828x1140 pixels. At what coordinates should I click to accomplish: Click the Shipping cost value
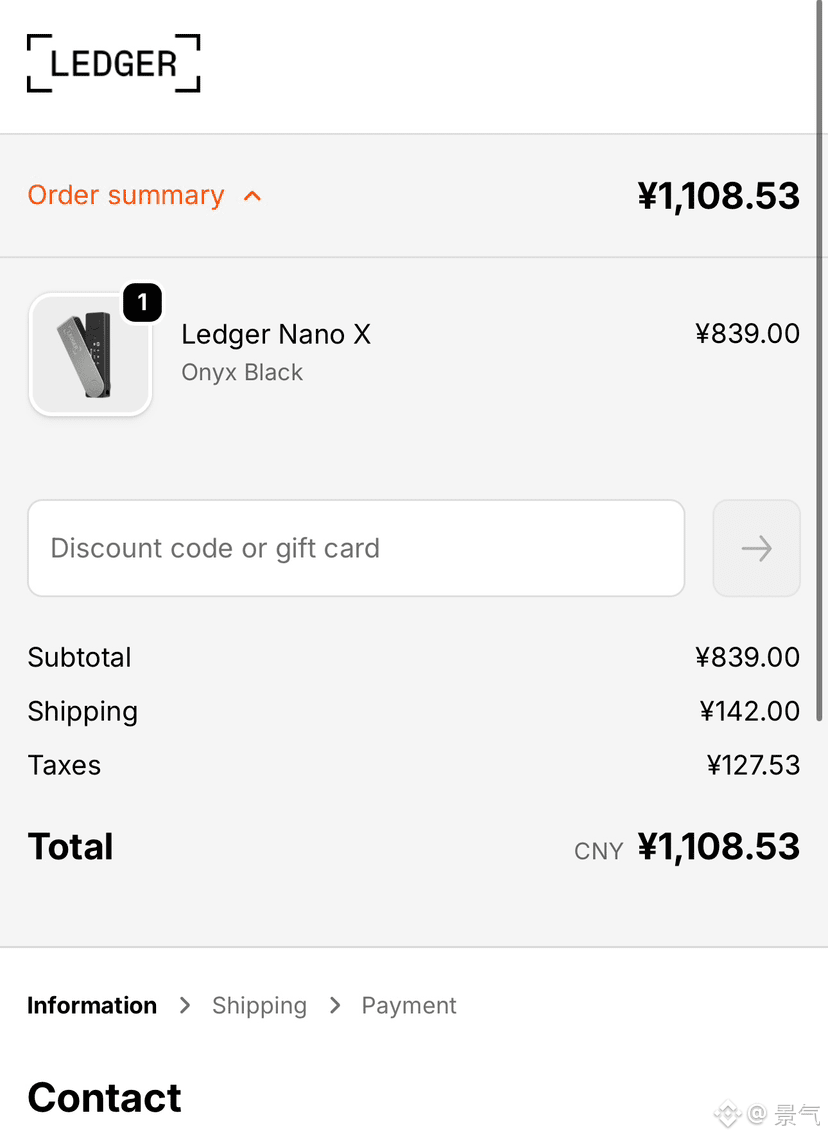coord(749,711)
